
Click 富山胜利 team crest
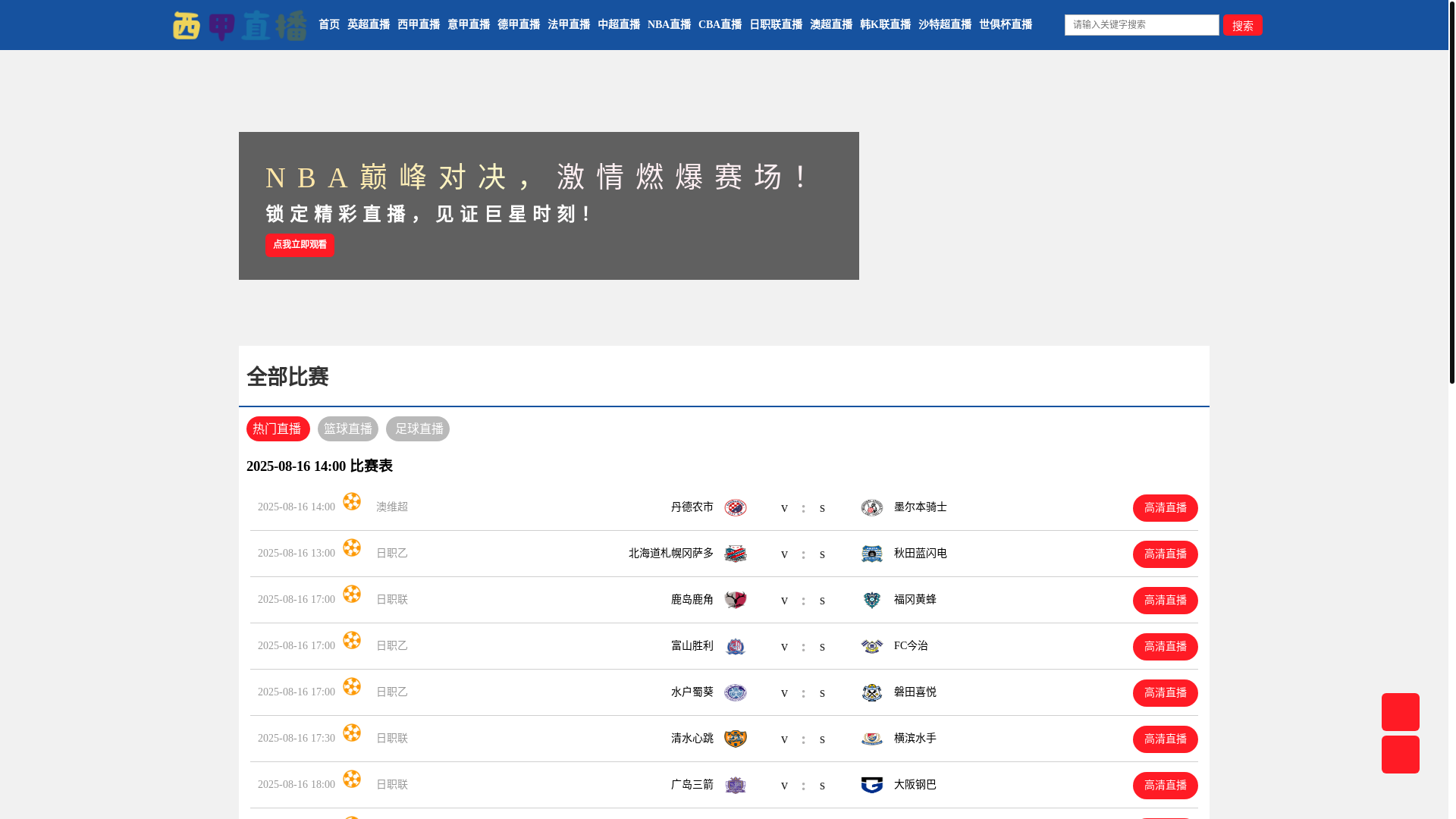tap(736, 646)
